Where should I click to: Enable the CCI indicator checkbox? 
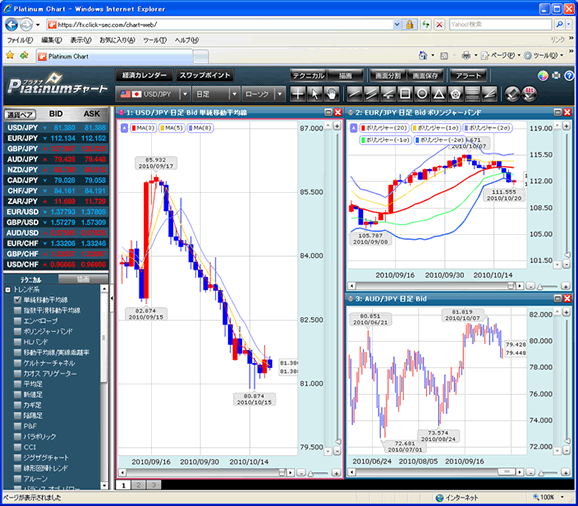17,447
